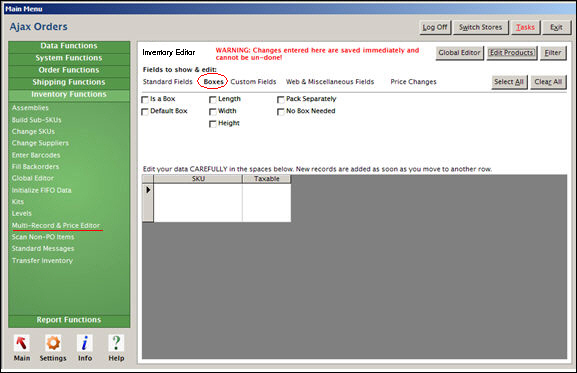Select the row marker arrow in grid
Image resolution: width=577 pixels, height=373 pixels.
(x=148, y=190)
